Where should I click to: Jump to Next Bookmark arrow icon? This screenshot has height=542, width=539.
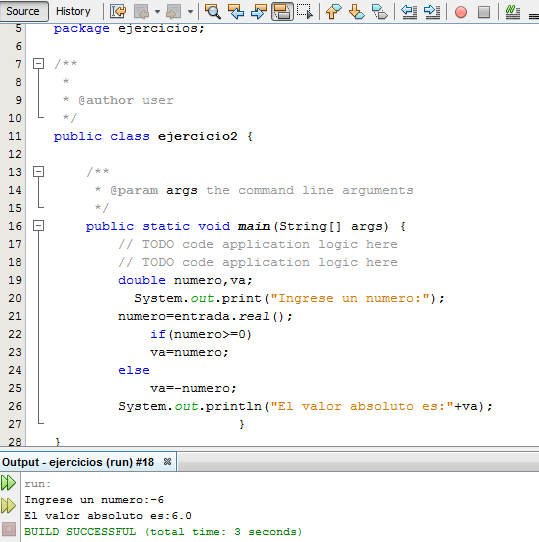click(x=356, y=11)
